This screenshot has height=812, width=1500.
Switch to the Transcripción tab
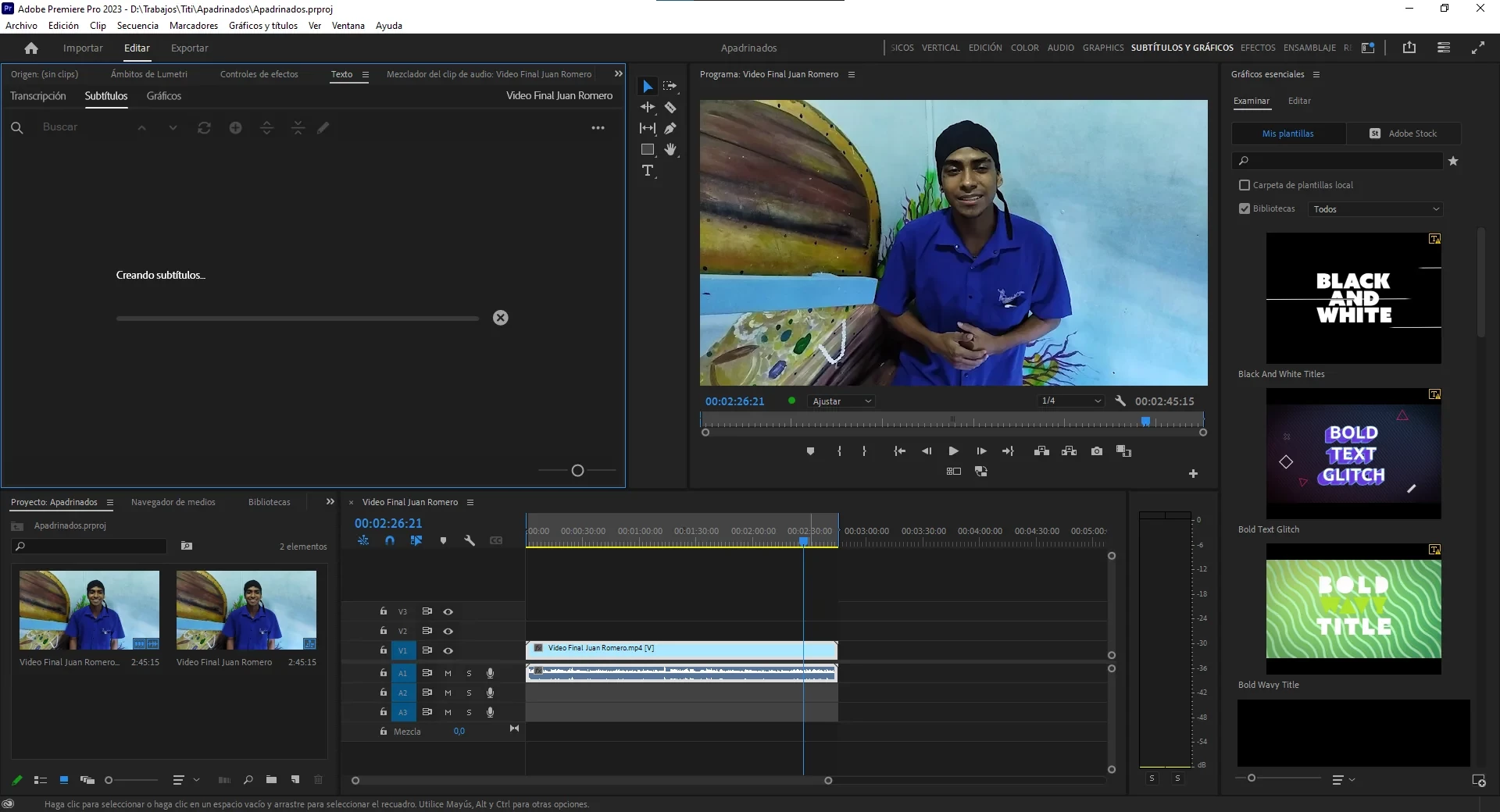click(x=38, y=96)
